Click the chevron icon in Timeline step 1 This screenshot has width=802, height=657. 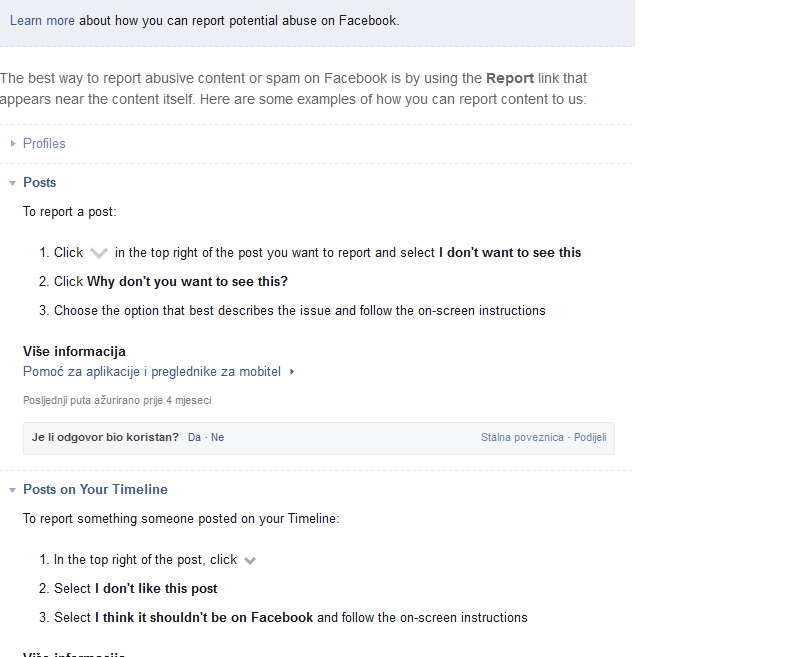pyautogui.click(x=250, y=561)
